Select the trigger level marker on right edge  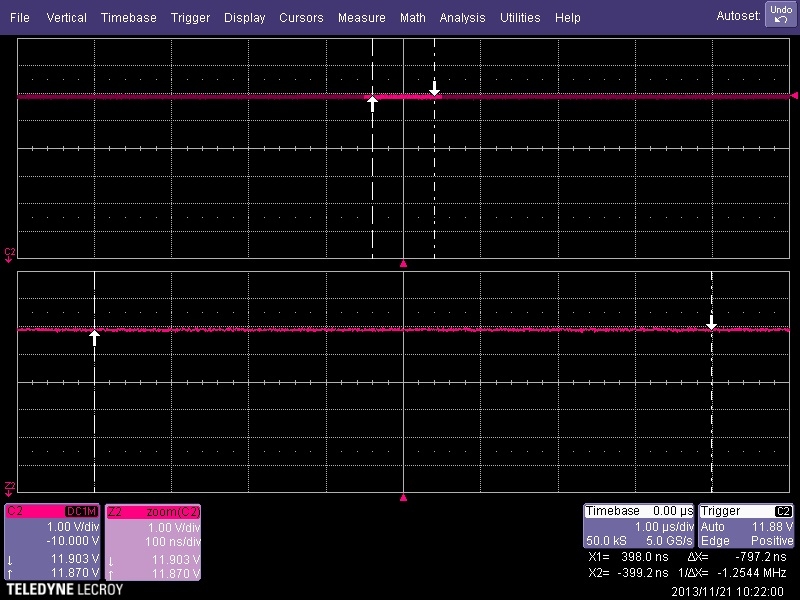coord(794,96)
